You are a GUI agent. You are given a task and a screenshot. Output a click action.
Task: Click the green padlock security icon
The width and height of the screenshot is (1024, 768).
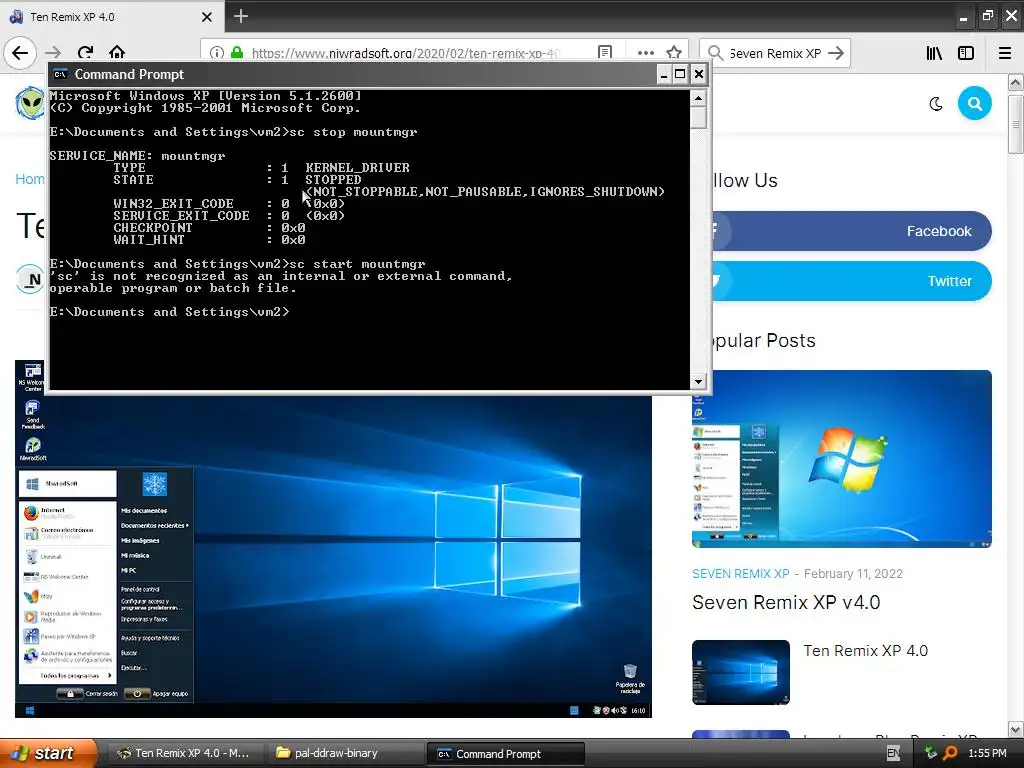(237, 53)
